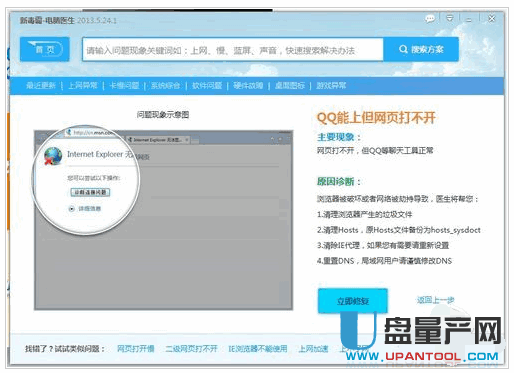Screen dimensions: 514x373
Task: Select the 游戏异常 category tab
Action: 331,86
